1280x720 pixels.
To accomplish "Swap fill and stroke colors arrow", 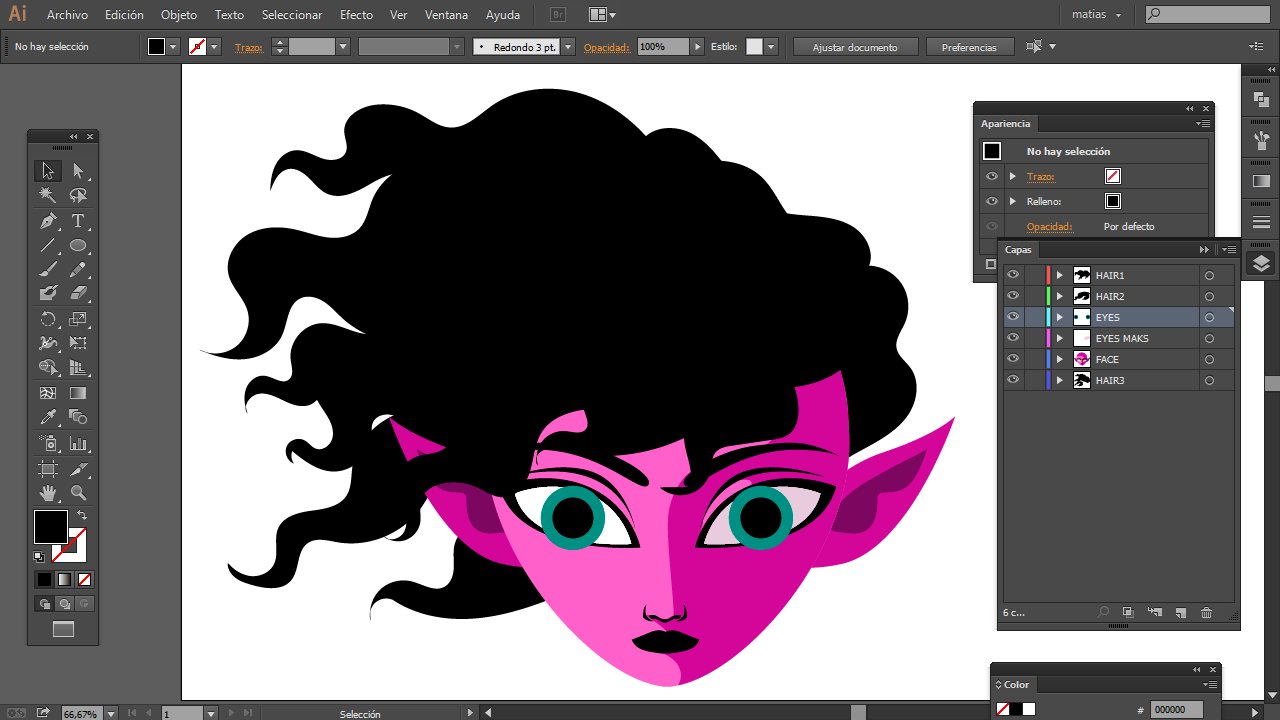I will pyautogui.click(x=81, y=515).
